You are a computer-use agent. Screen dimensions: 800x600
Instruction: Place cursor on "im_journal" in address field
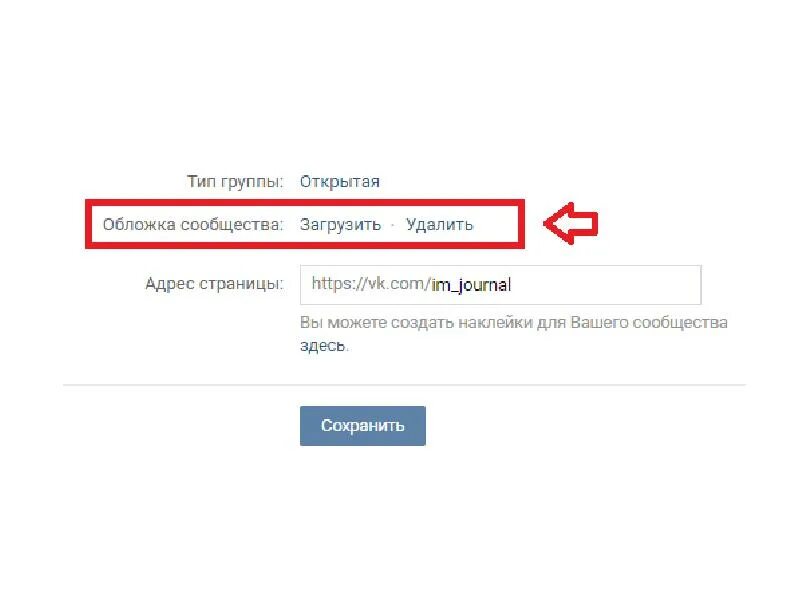(471, 285)
